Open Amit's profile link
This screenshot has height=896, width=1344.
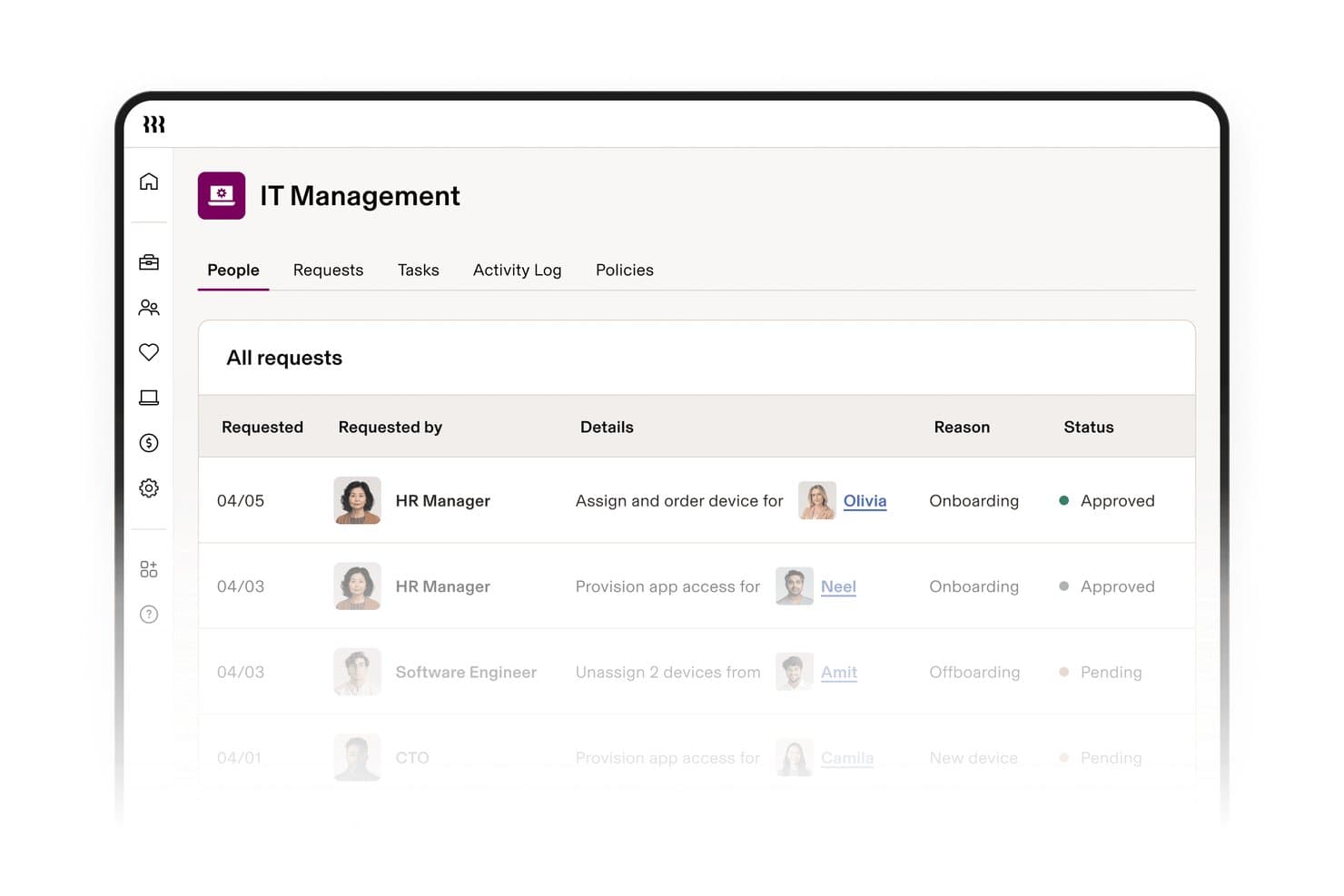[839, 672]
